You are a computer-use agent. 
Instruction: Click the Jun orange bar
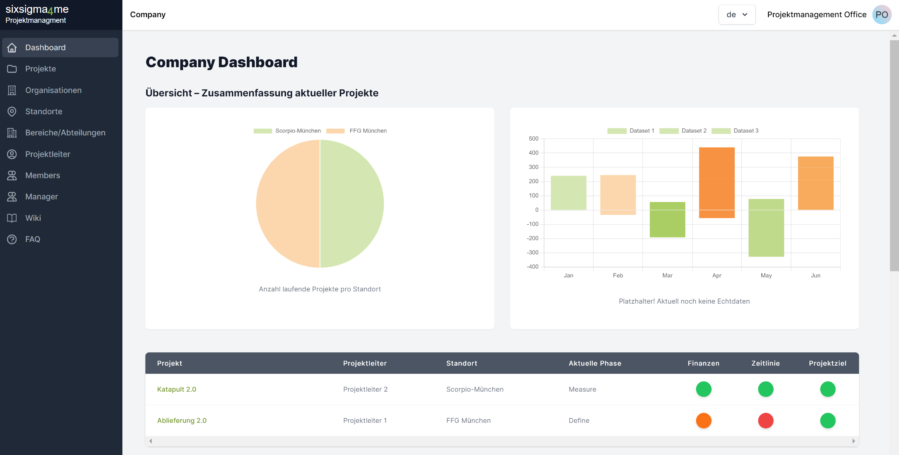[x=815, y=183]
